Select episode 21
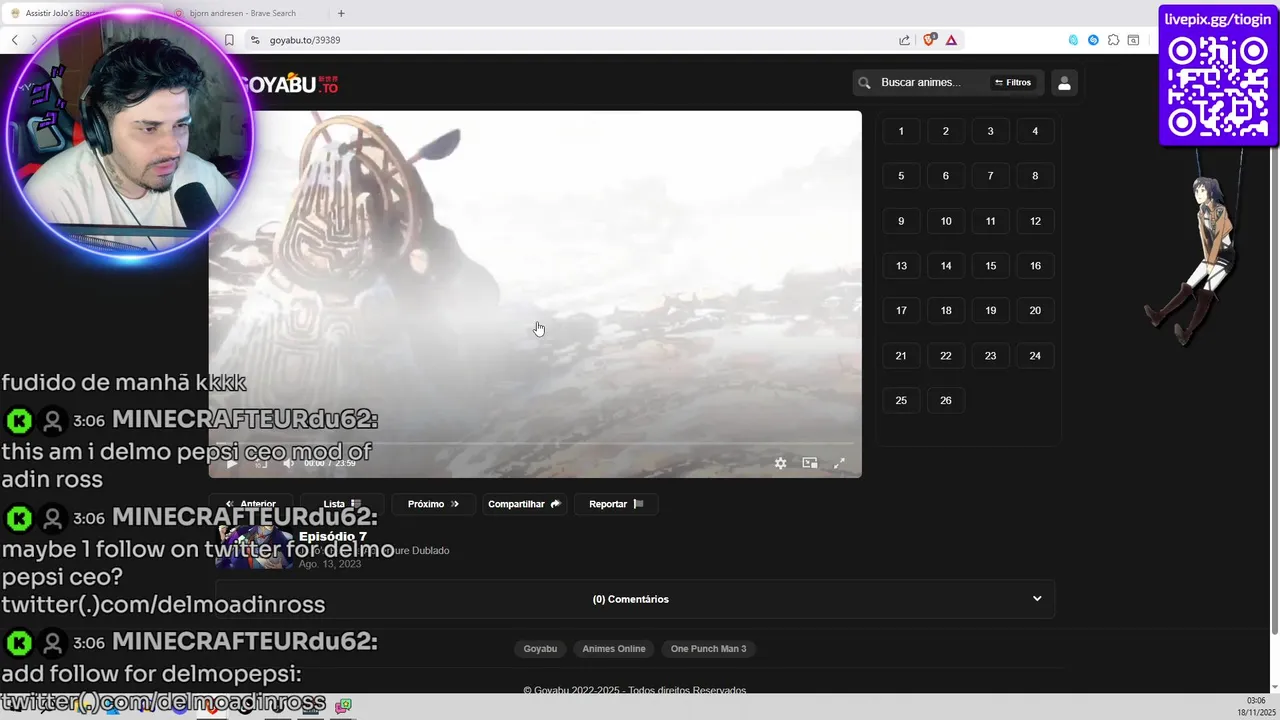The width and height of the screenshot is (1280, 720). [x=901, y=356]
